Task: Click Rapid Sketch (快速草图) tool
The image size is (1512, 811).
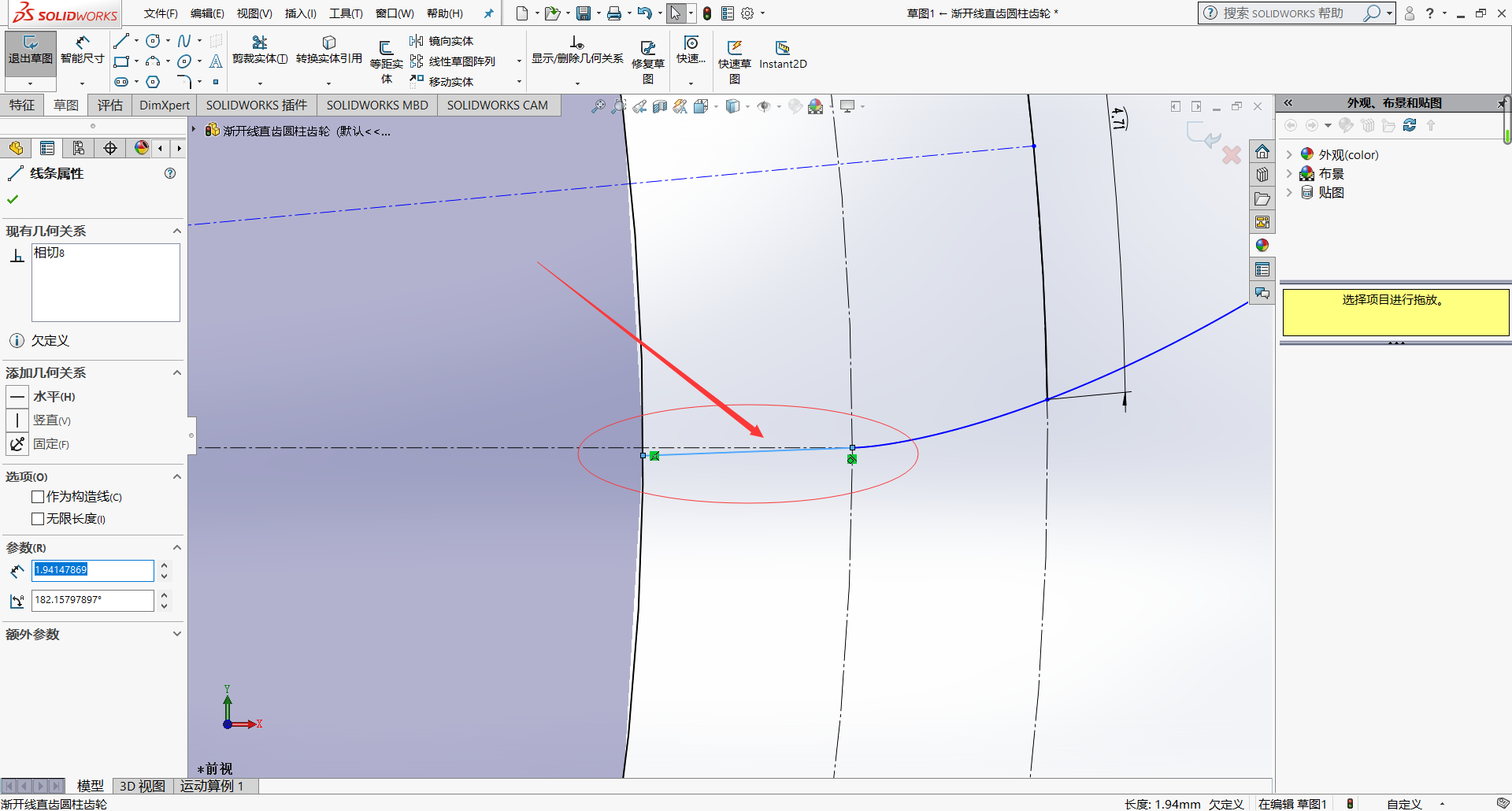Action: tap(734, 61)
